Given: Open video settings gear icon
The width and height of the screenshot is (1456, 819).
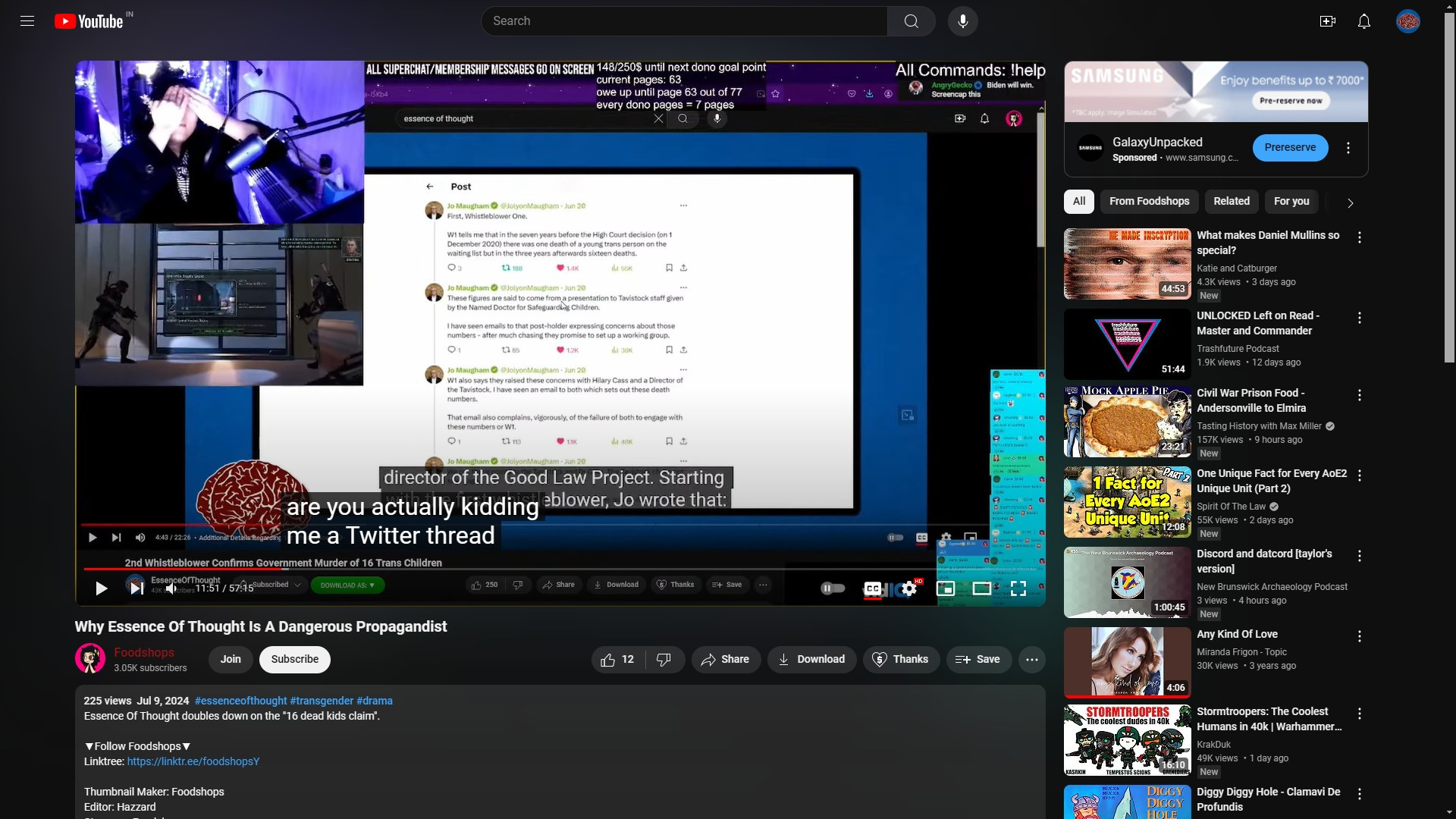Looking at the screenshot, I should [x=908, y=588].
